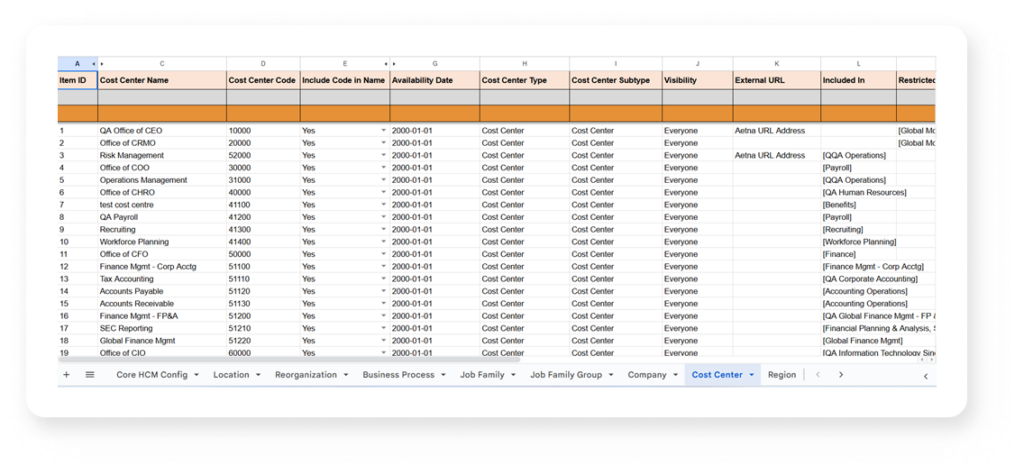
Task: Select the Cost Center Code header cell
Action: (x=263, y=80)
